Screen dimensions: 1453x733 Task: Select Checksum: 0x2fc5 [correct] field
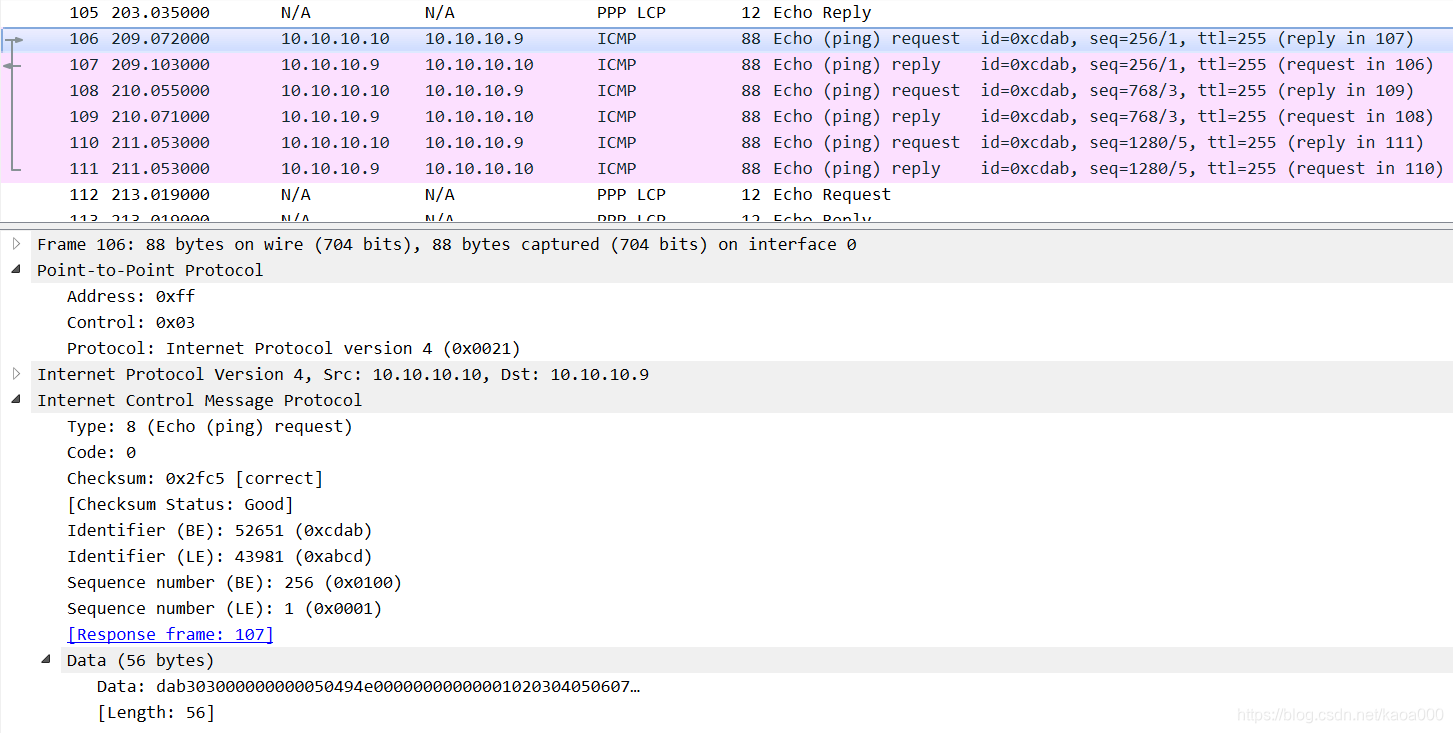point(195,478)
